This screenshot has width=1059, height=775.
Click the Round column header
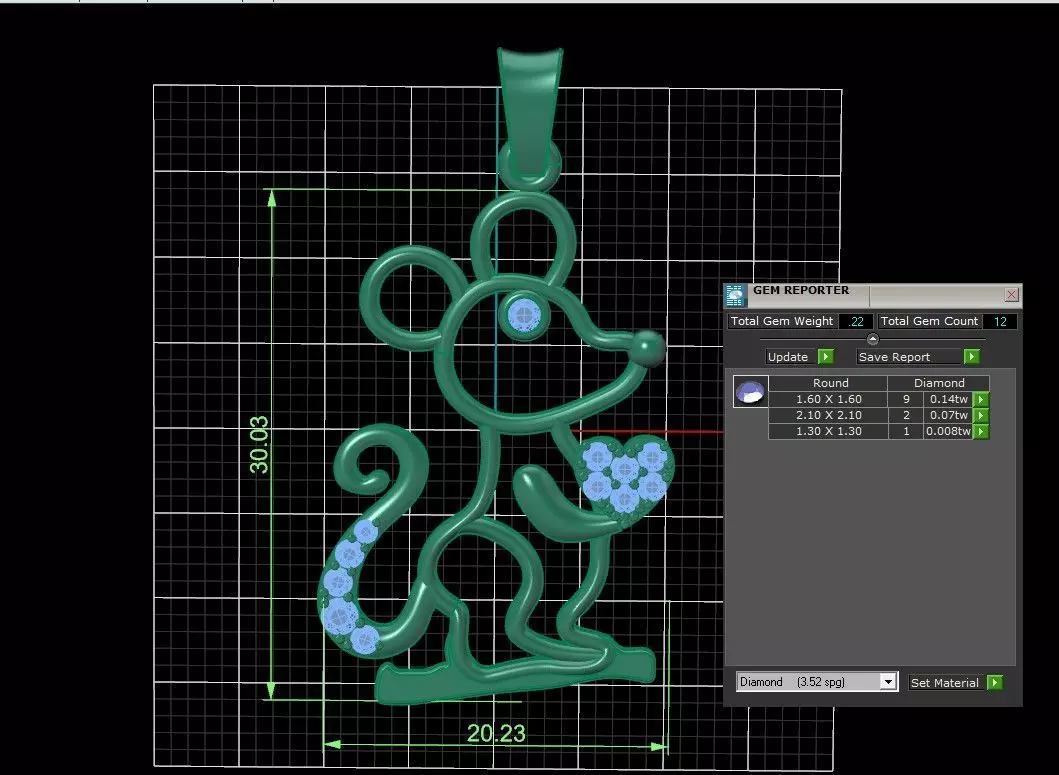(830, 382)
